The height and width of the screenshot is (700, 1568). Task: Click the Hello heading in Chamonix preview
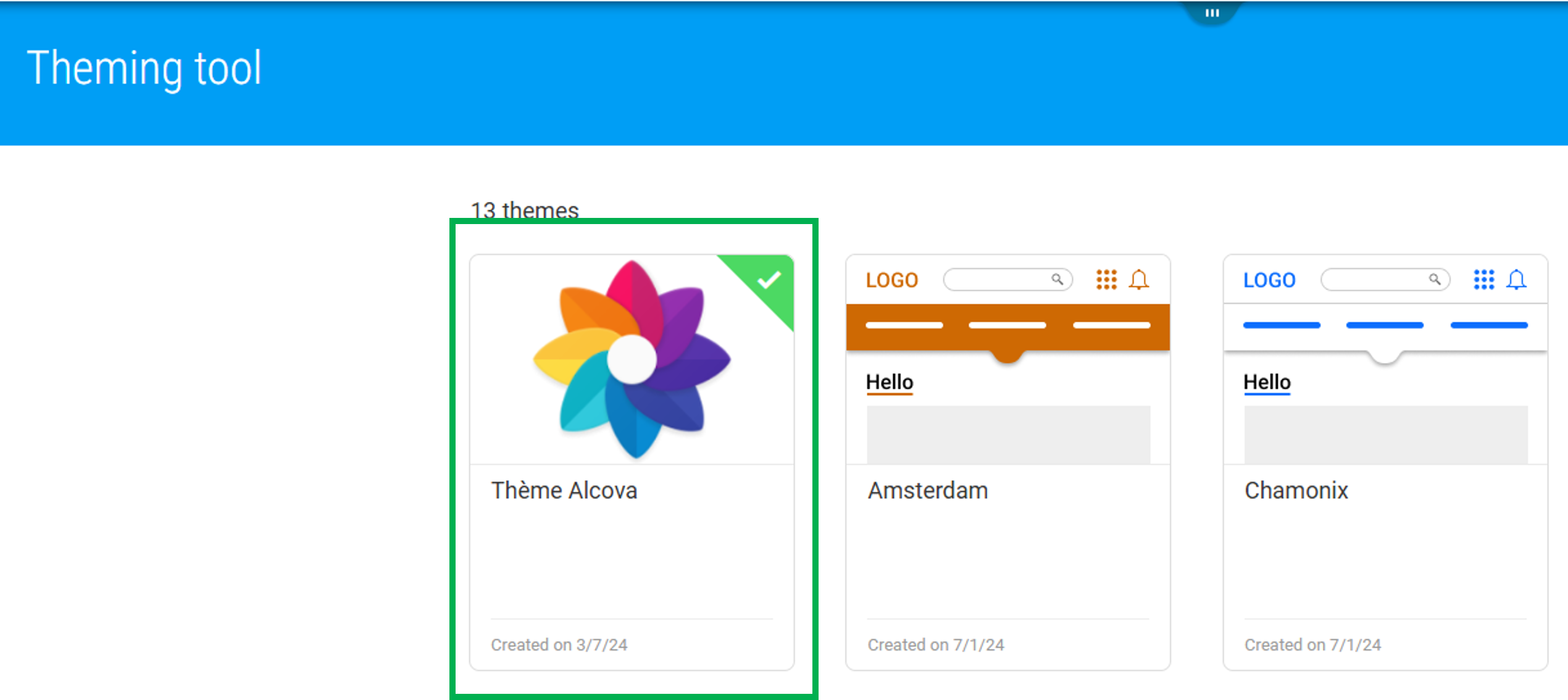(x=1267, y=382)
